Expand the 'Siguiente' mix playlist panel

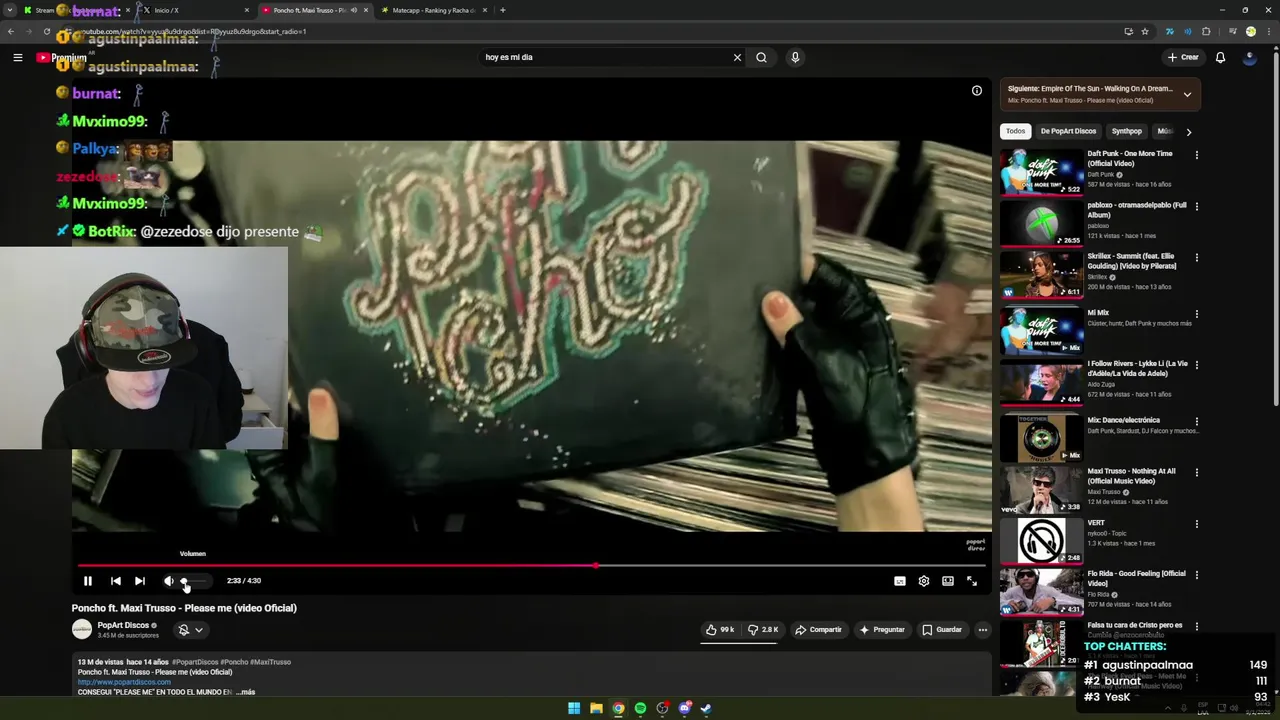(1187, 94)
